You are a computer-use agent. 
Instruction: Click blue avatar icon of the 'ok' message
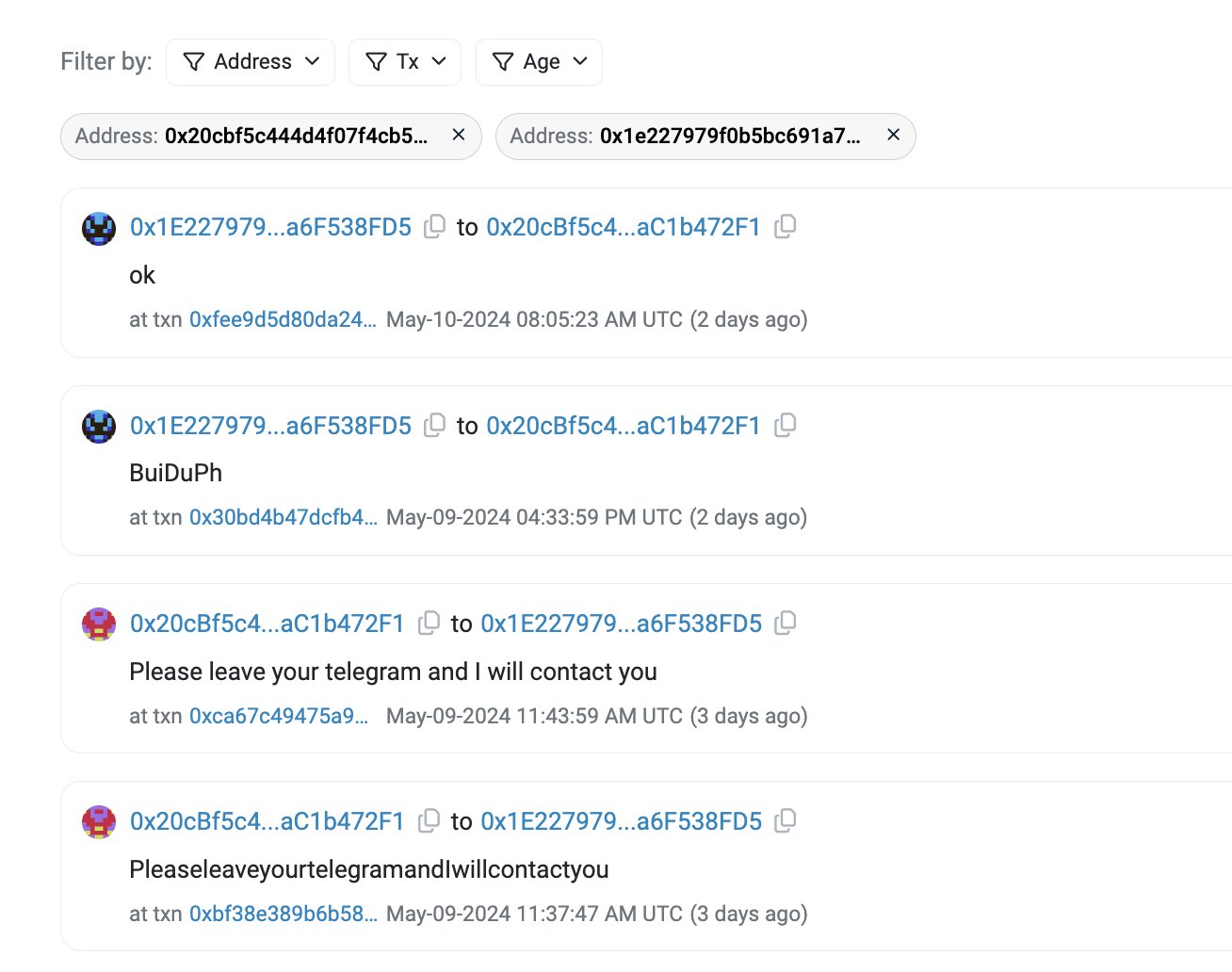coord(99,228)
